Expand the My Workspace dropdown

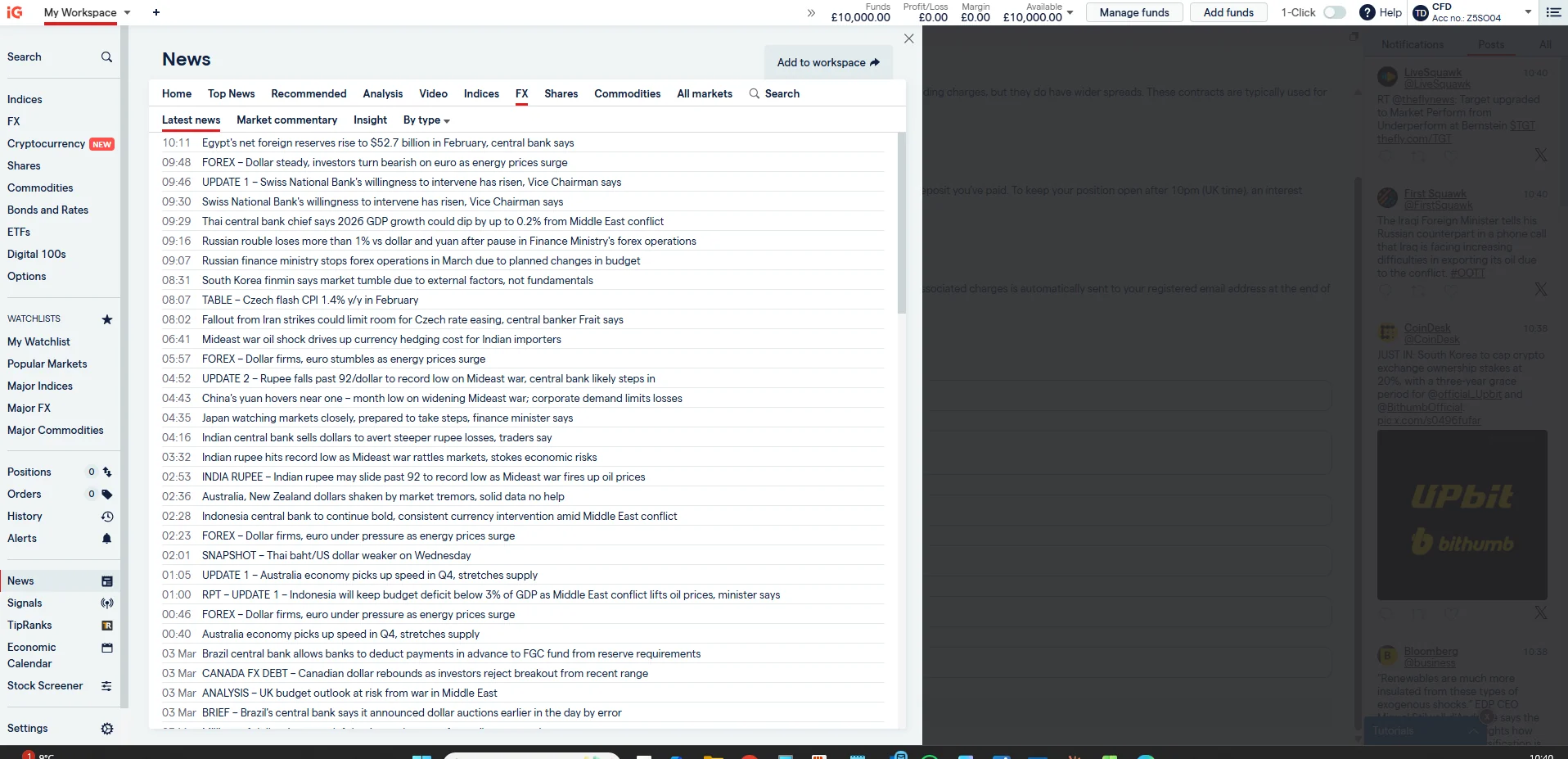tap(128, 12)
